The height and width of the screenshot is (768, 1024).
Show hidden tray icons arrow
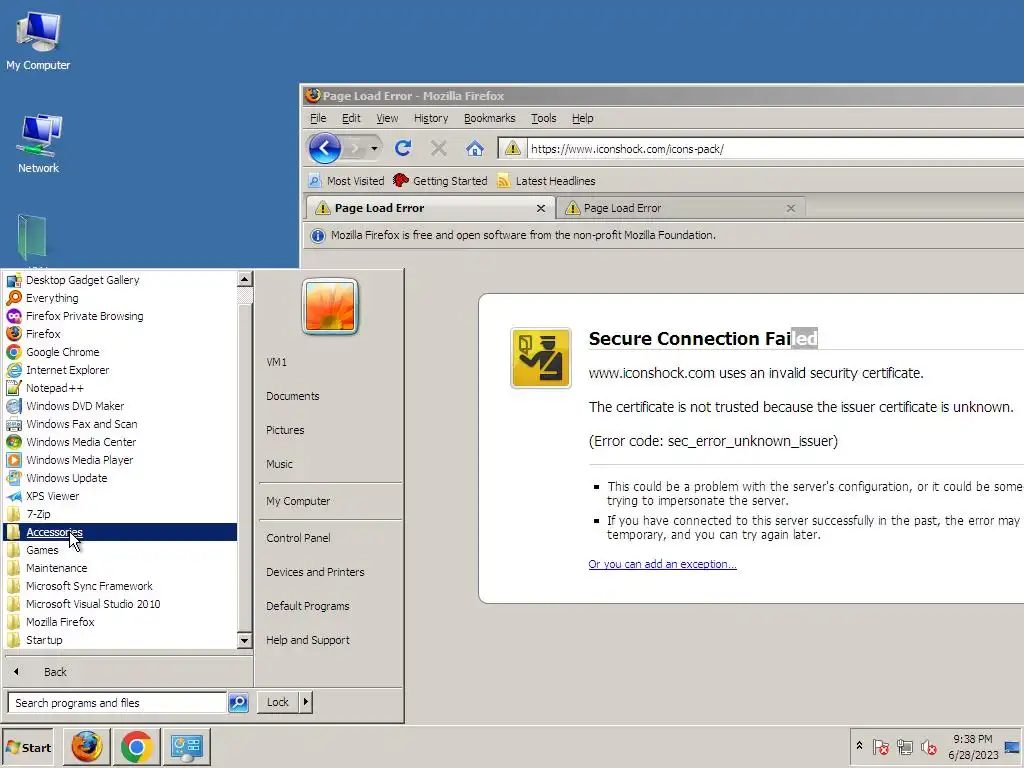tap(859, 745)
